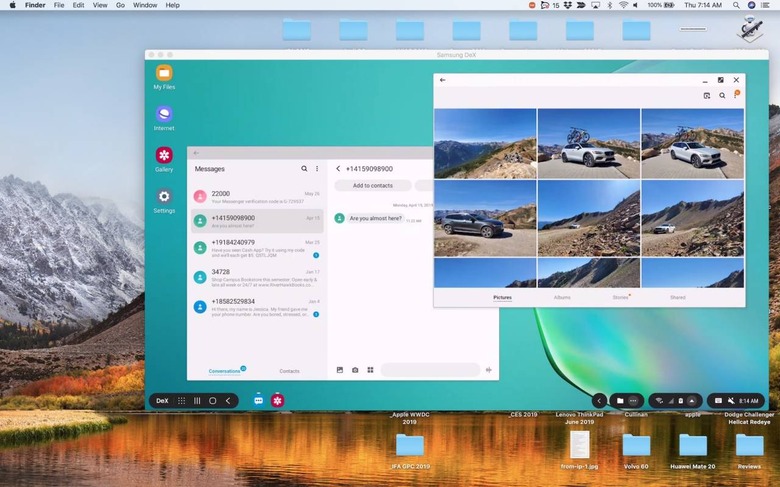Expand the DeX taskbar tray up-arrow
The height and width of the screenshot is (487, 780).
pyautogui.click(x=691, y=401)
